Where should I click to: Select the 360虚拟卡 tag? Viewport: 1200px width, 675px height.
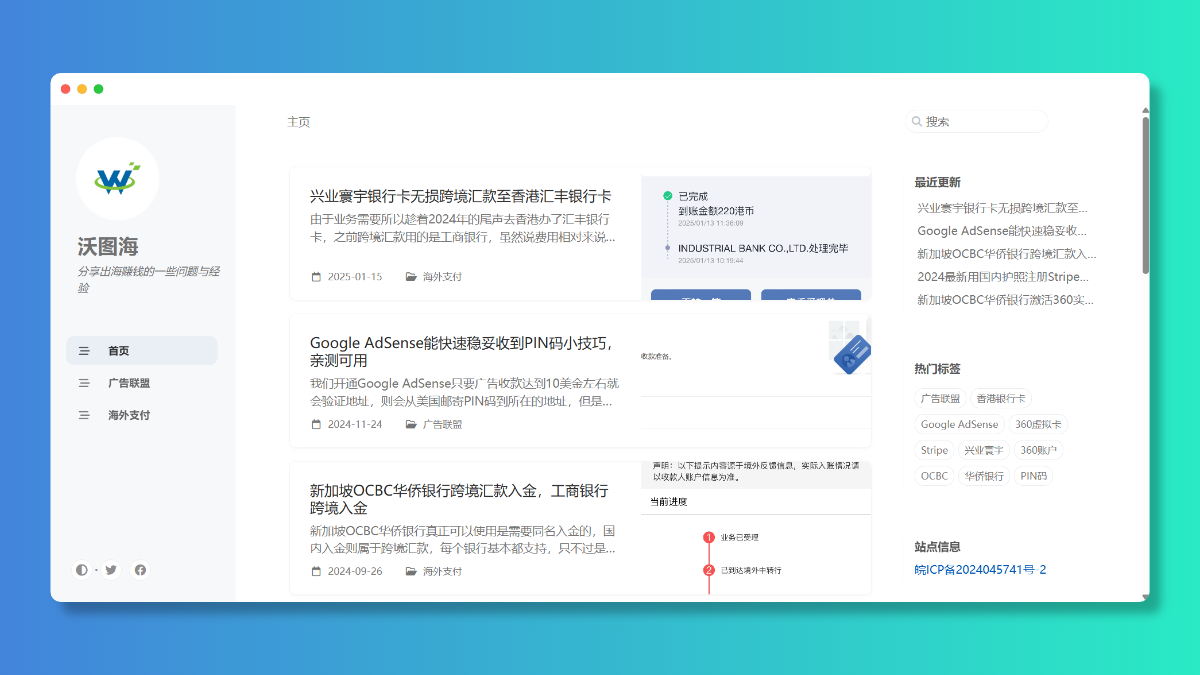point(1038,424)
